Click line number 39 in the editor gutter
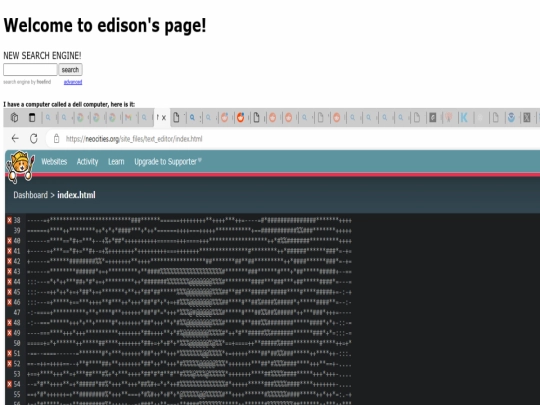 coord(17,230)
